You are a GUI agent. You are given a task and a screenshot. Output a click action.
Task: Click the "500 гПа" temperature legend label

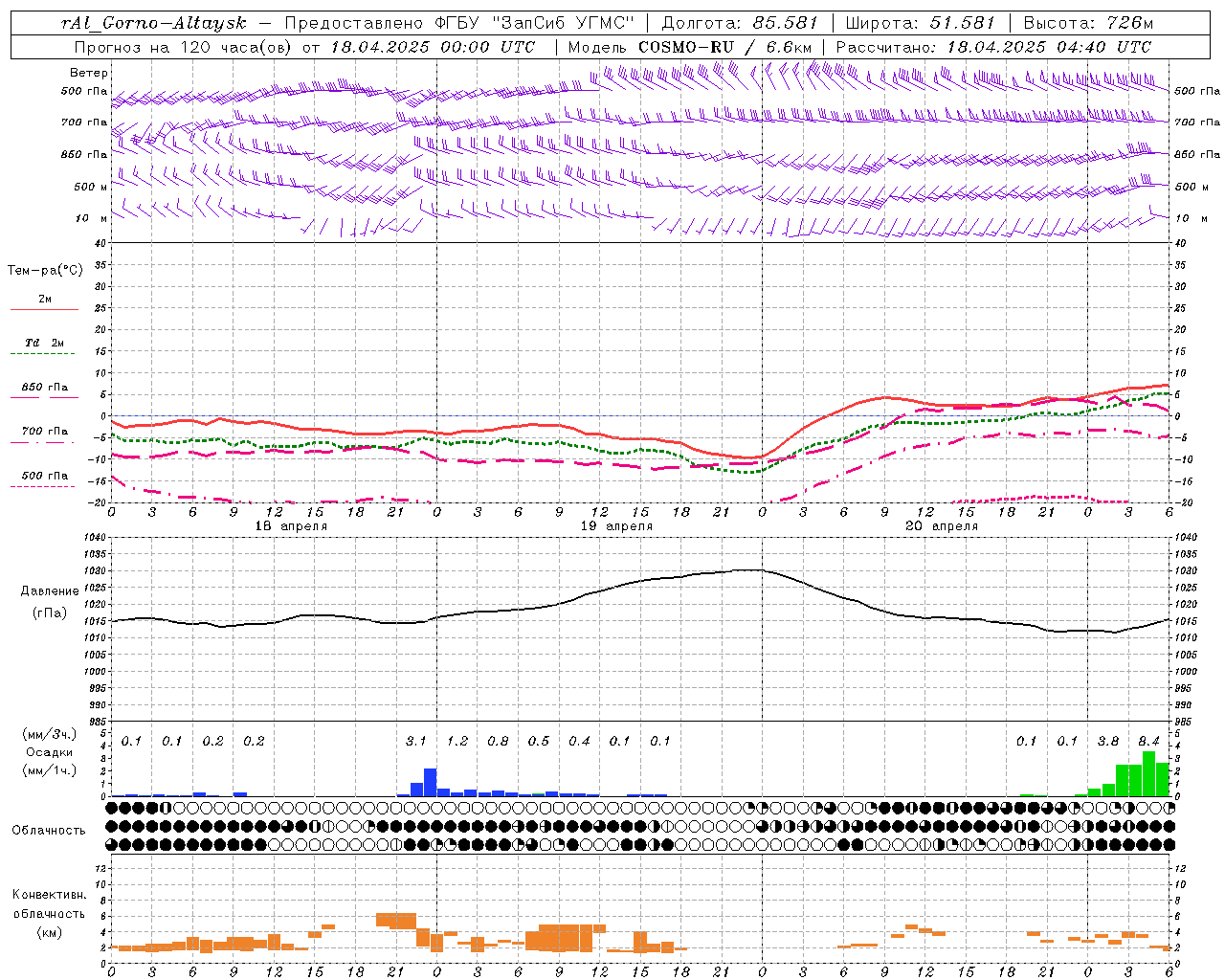pyautogui.click(x=45, y=476)
